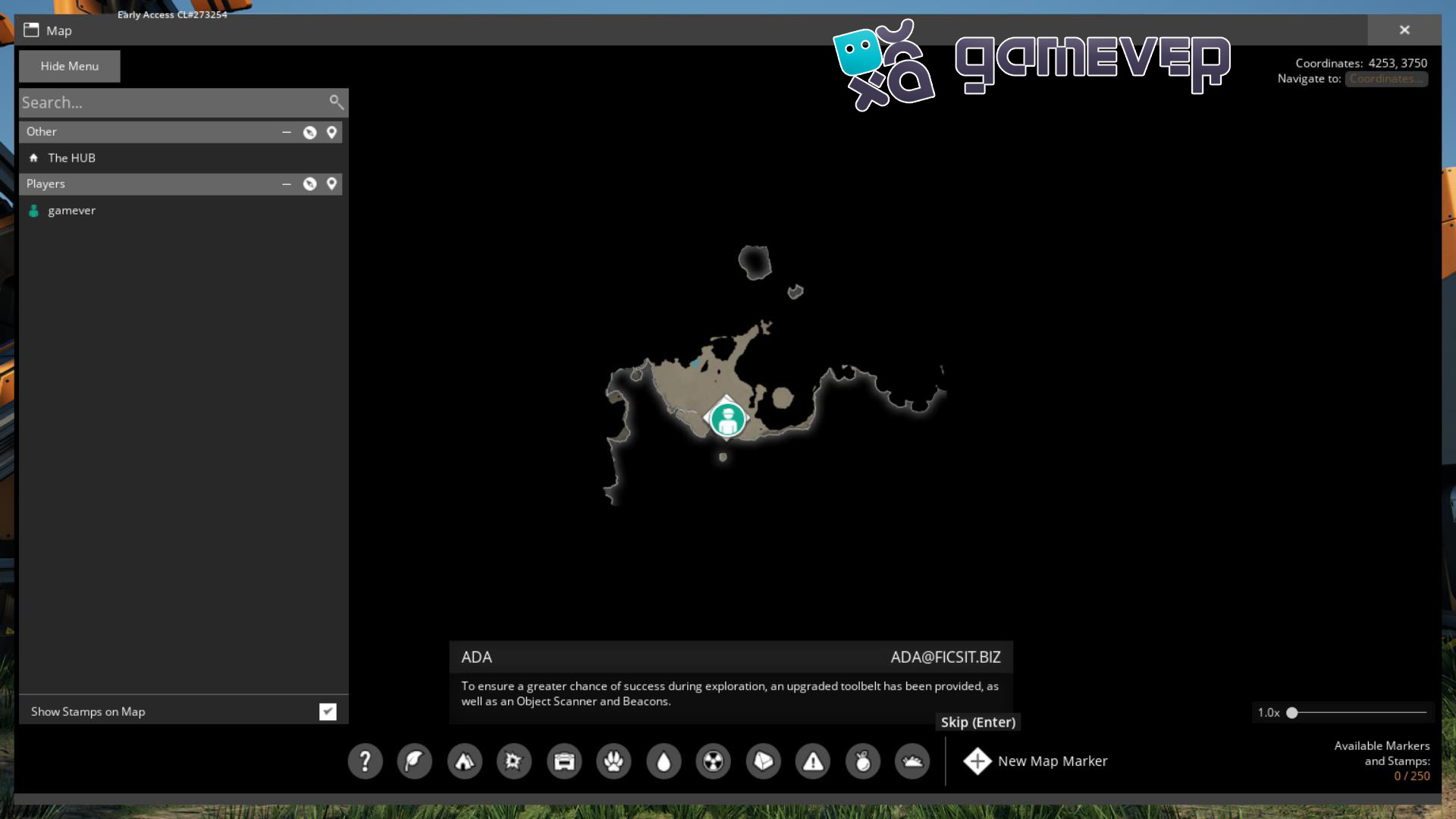Image resolution: width=1456 pixels, height=819 pixels.
Task: Toggle map pin visibility for Other category
Action: pyautogui.click(x=331, y=132)
